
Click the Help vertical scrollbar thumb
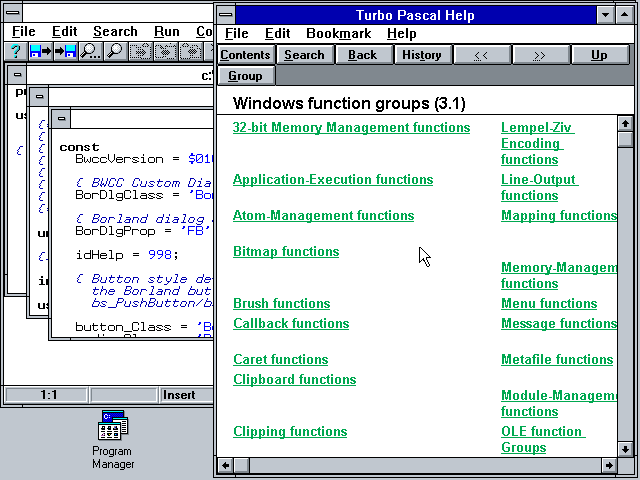625,139
